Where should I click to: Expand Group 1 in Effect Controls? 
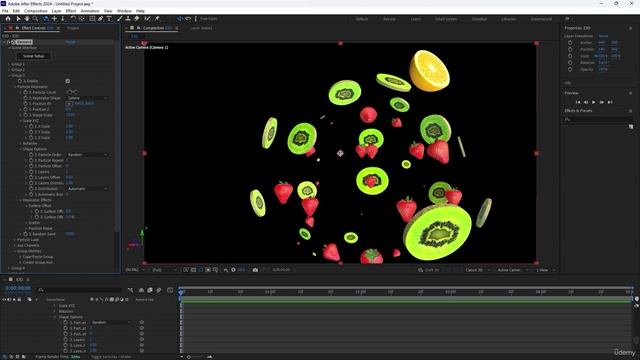point(9,64)
